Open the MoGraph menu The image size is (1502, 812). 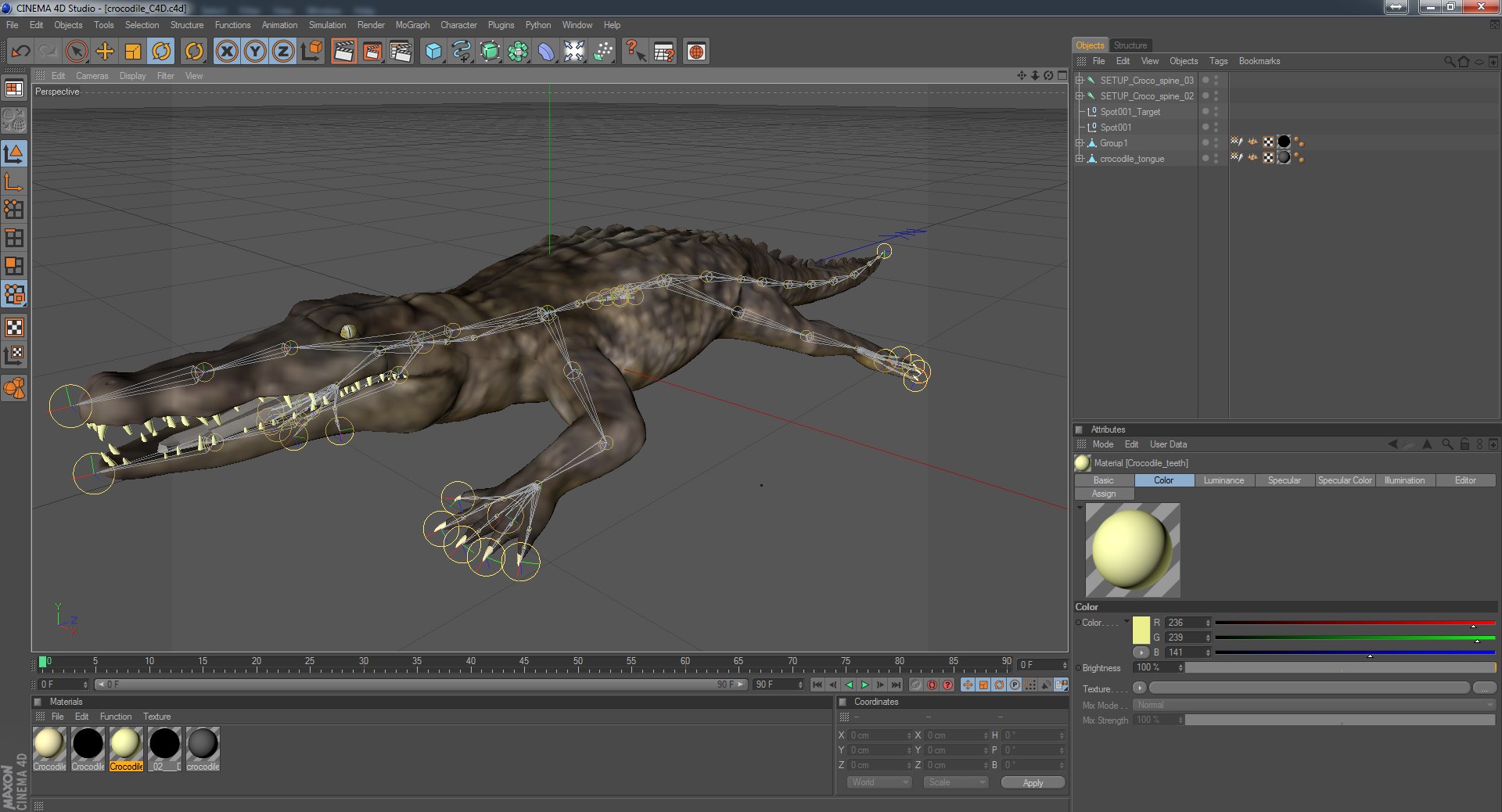pyautogui.click(x=412, y=25)
